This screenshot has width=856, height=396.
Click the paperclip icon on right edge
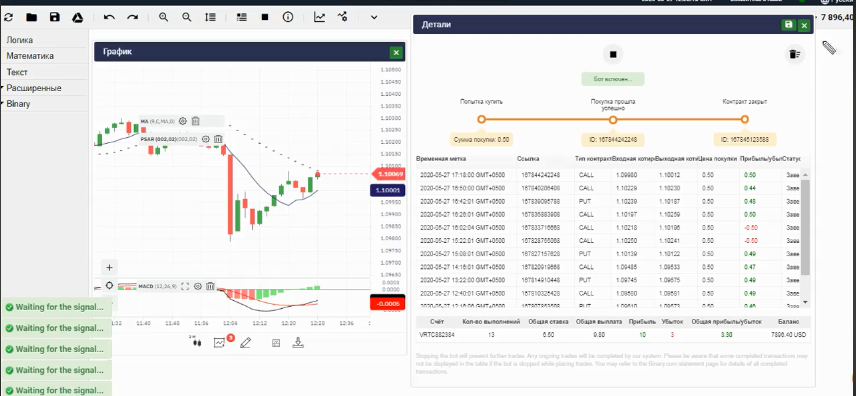coord(829,48)
